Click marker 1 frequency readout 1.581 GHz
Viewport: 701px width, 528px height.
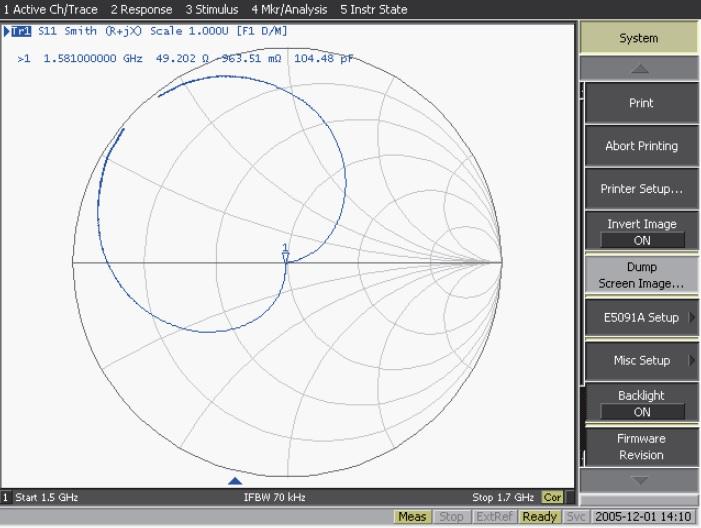[x=93, y=59]
